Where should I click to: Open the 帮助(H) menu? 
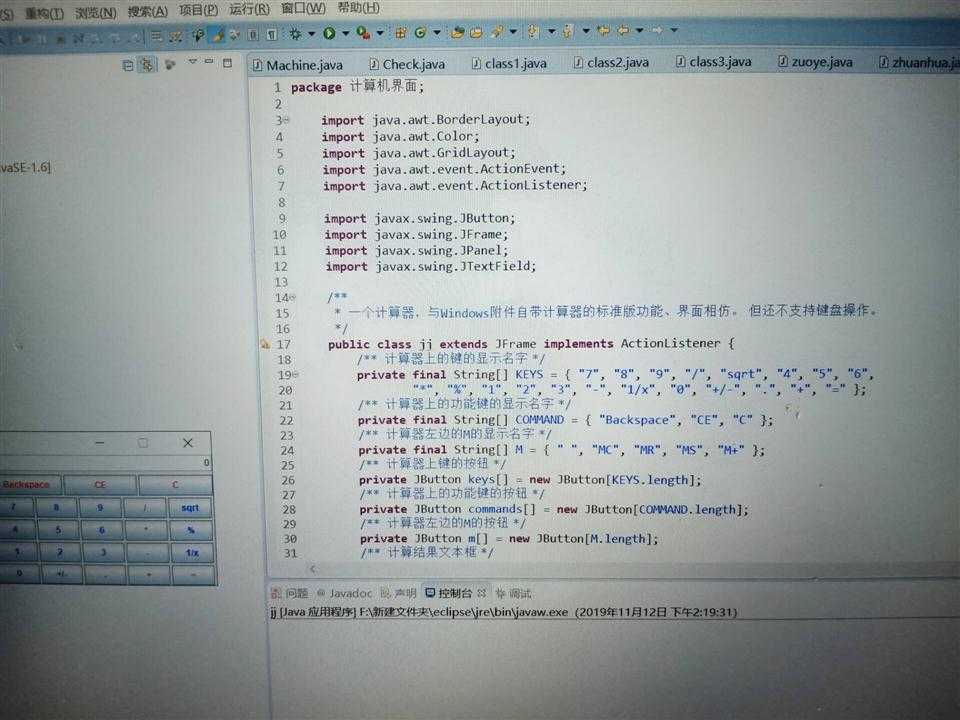pos(358,8)
